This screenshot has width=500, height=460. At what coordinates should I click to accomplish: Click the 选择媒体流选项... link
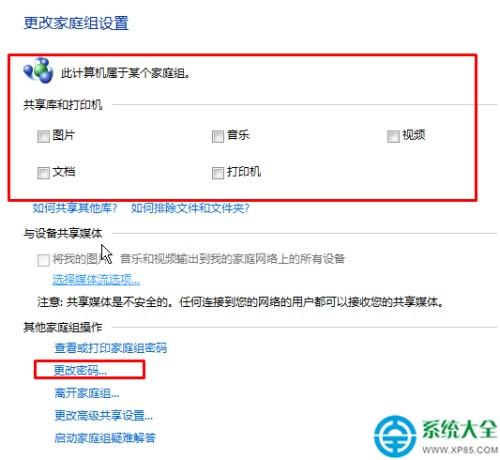tap(96, 279)
